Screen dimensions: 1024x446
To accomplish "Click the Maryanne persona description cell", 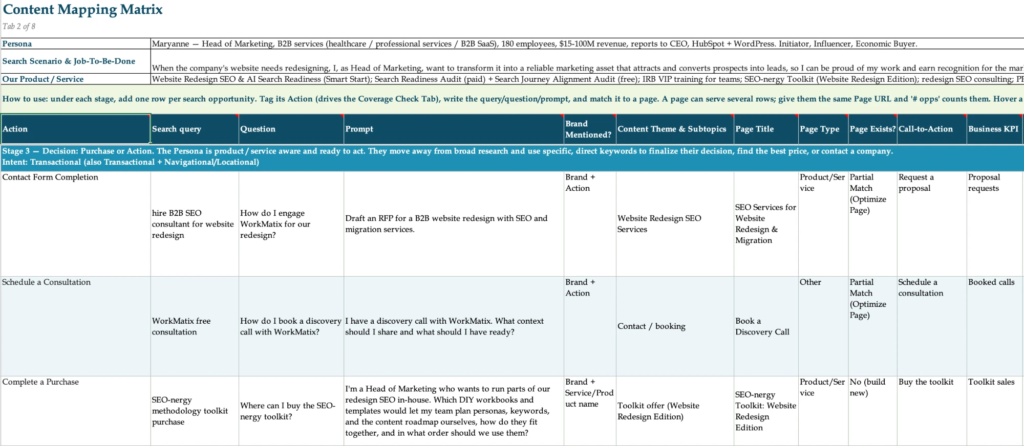I will coord(587,44).
